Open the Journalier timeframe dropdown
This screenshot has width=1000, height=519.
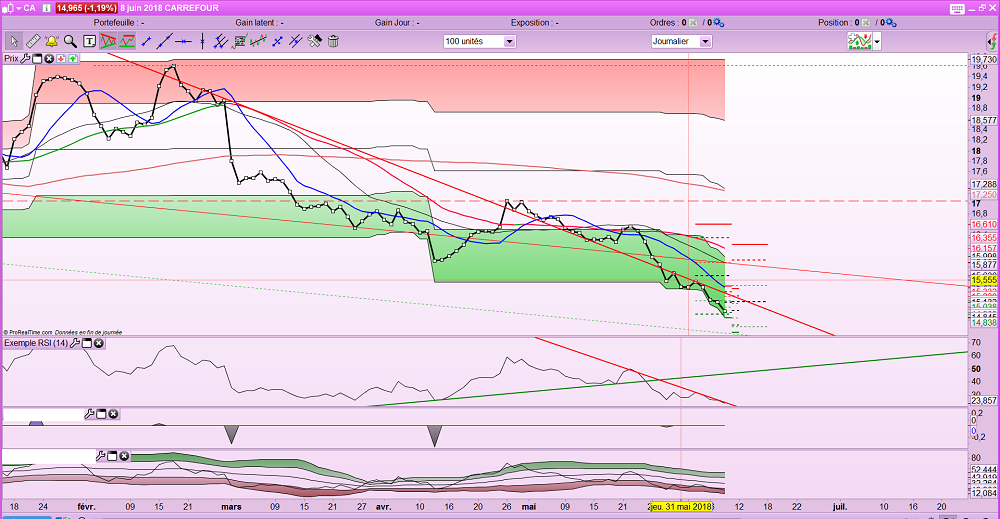[681, 41]
